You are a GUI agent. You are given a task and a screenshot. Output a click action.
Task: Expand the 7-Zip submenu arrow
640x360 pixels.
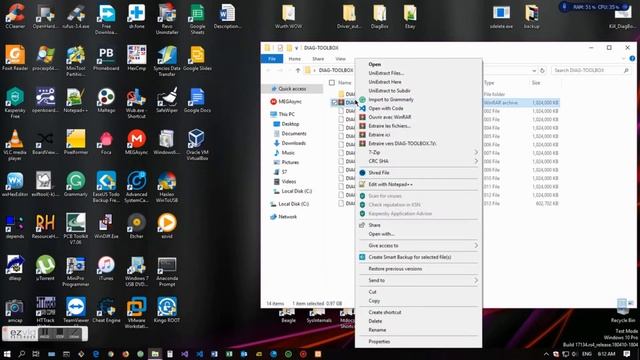pyautogui.click(x=476, y=152)
